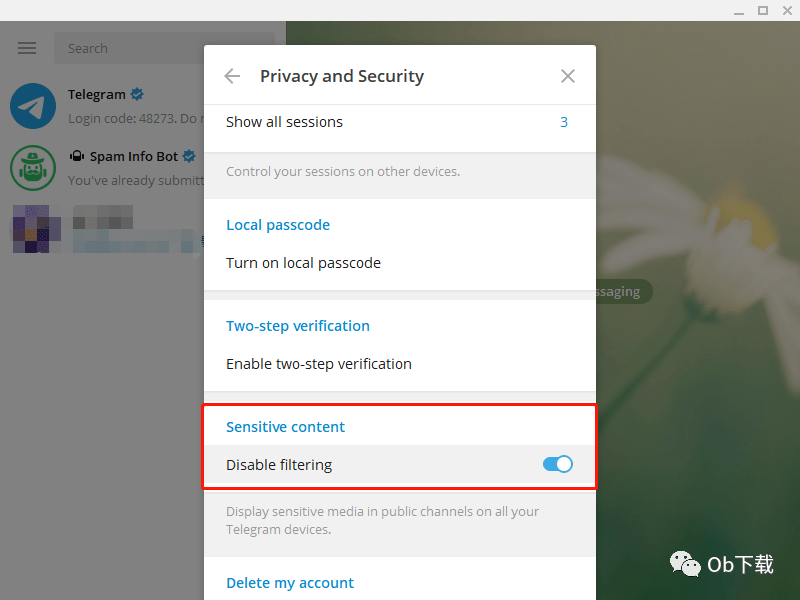Screen dimensions: 800x600
Task: Close the Privacy and Security dialog
Action: tap(567, 76)
